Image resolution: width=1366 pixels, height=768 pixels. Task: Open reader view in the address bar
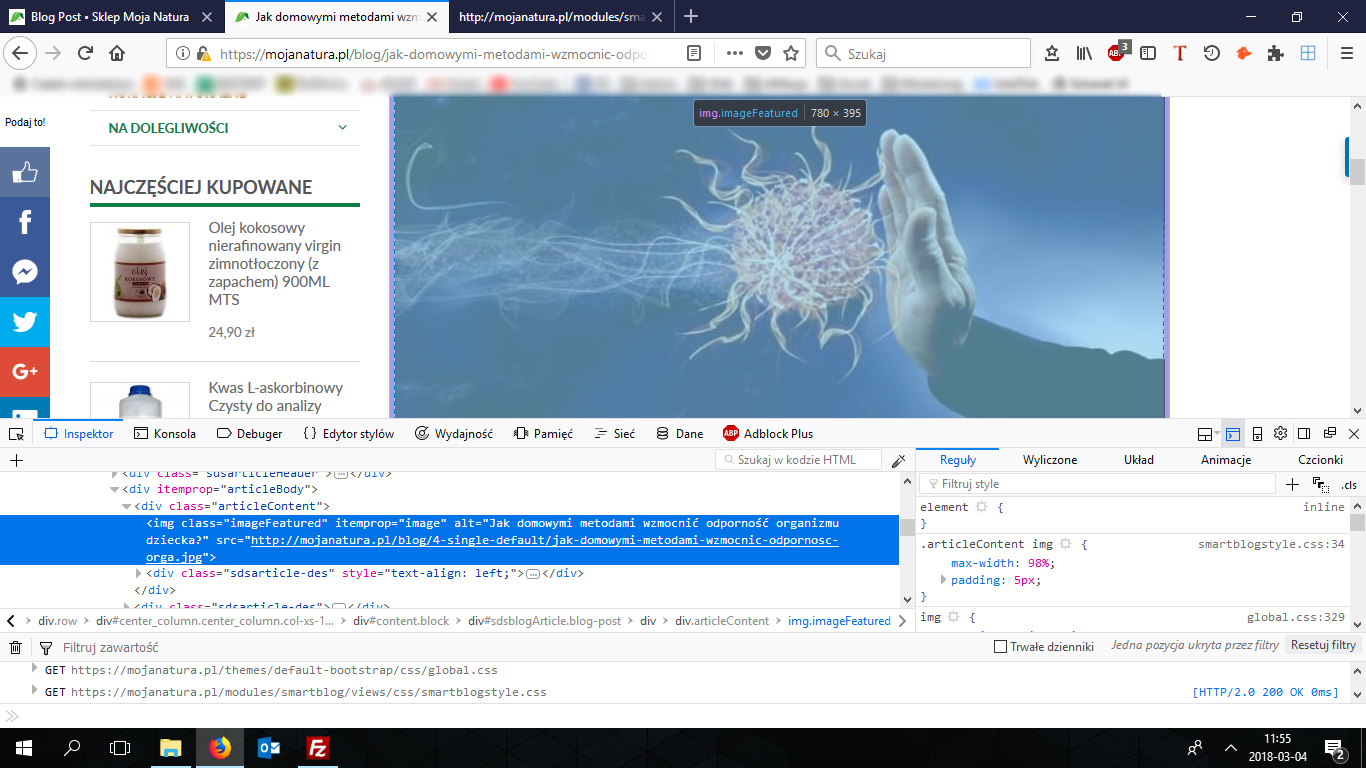pos(695,53)
